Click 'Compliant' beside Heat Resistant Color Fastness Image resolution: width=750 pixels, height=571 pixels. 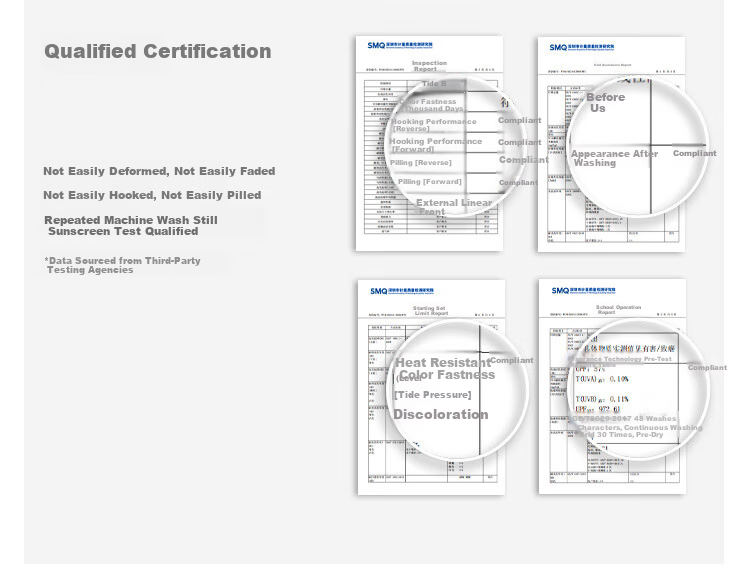[x=511, y=361]
